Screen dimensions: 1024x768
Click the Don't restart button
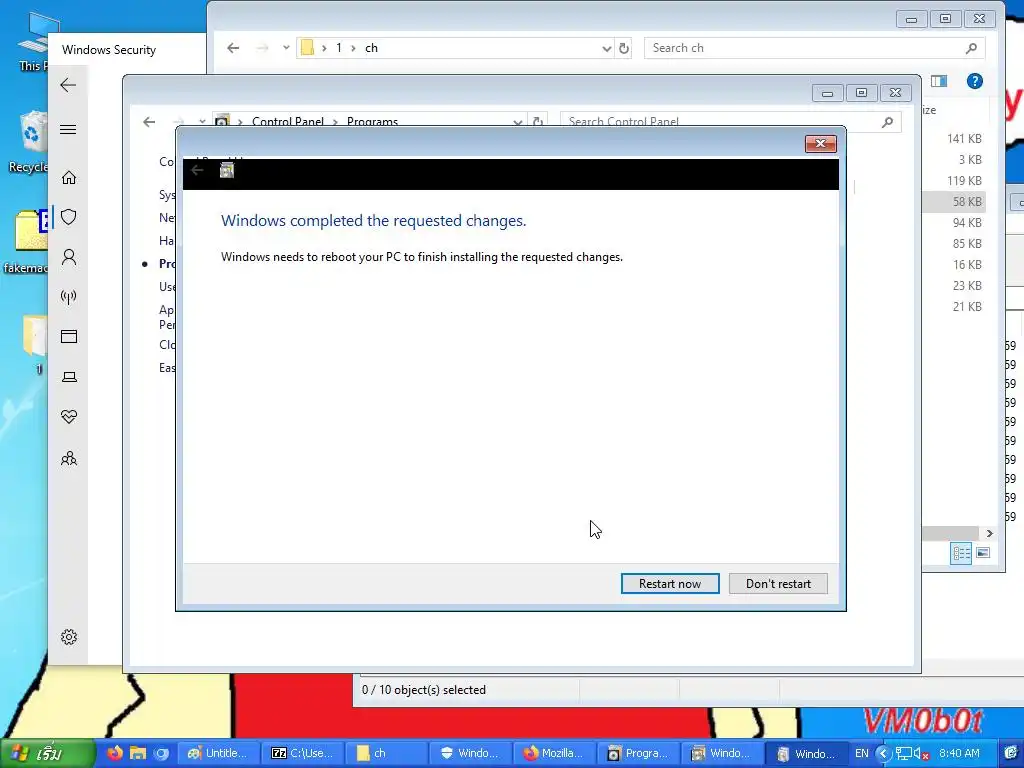[778, 583]
